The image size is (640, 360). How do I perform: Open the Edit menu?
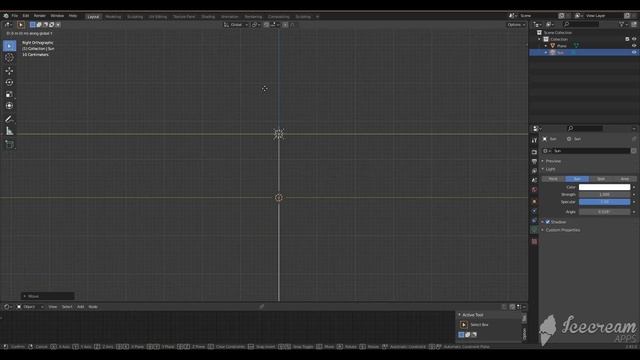26,16
